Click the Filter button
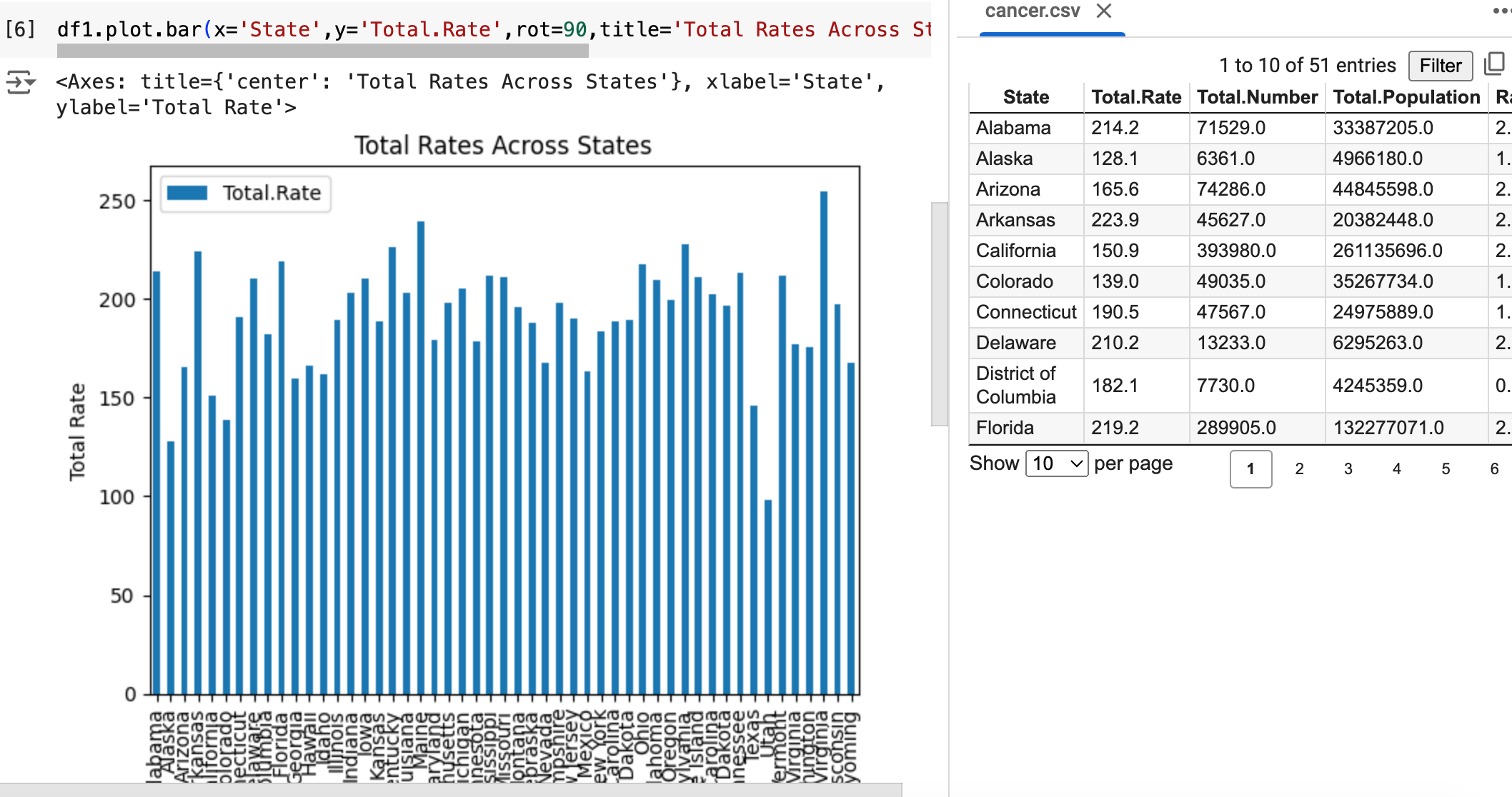The height and width of the screenshot is (797, 1512). (x=1440, y=66)
